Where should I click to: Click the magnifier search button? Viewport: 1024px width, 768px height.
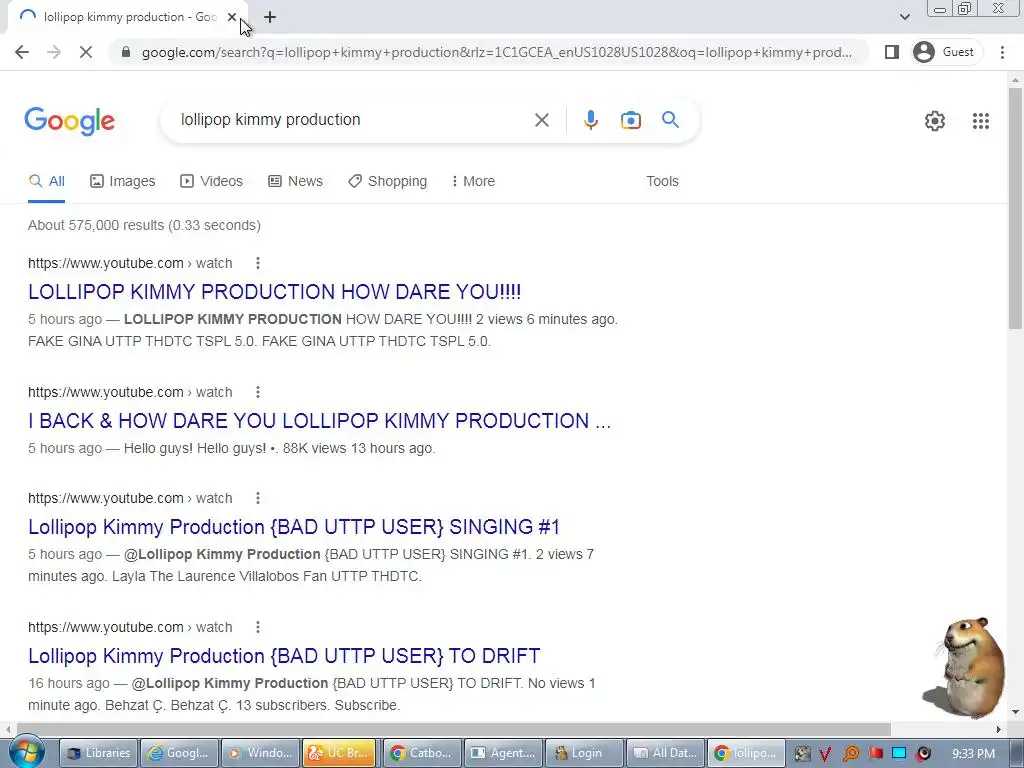pyautogui.click(x=670, y=120)
